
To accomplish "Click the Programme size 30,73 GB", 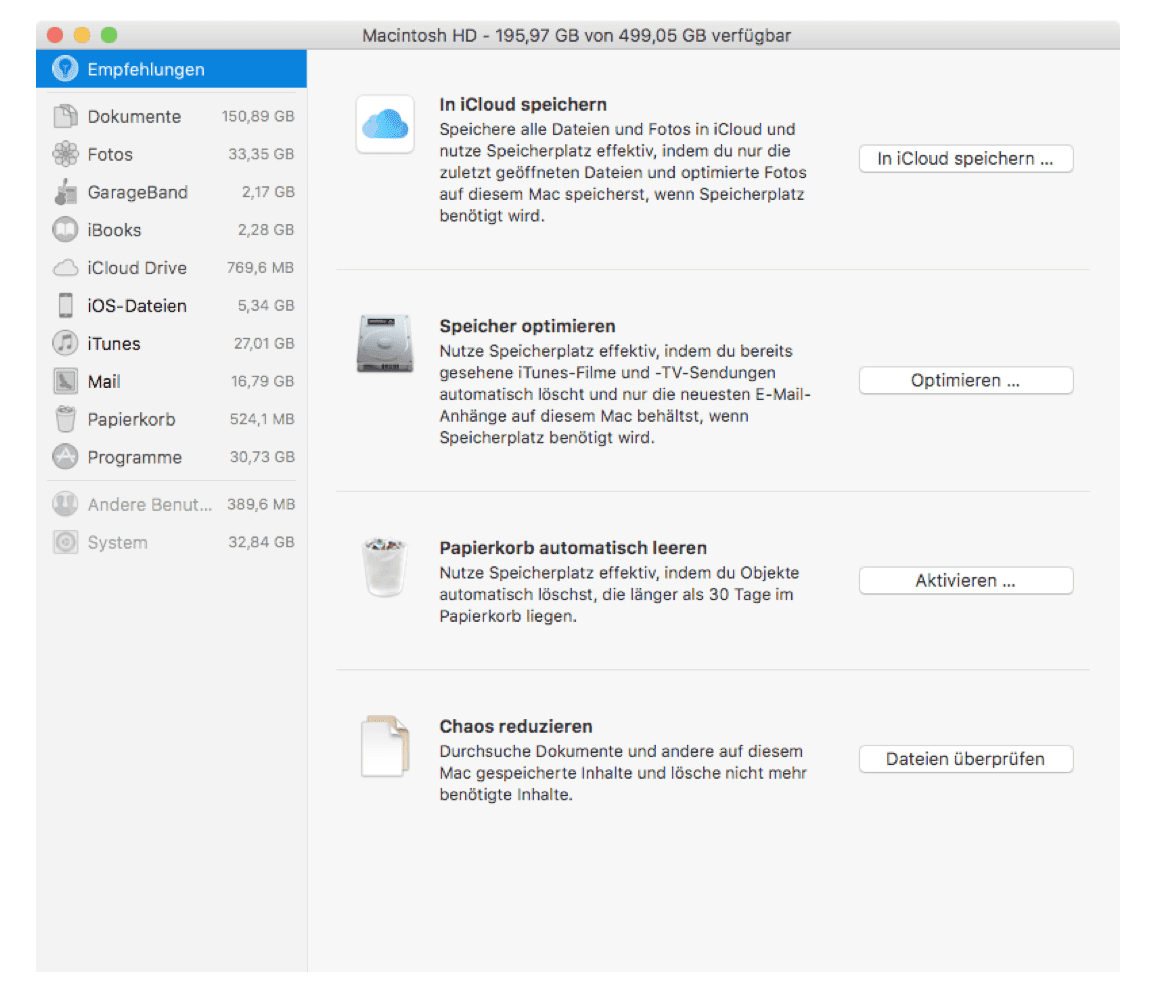I will 262,457.
